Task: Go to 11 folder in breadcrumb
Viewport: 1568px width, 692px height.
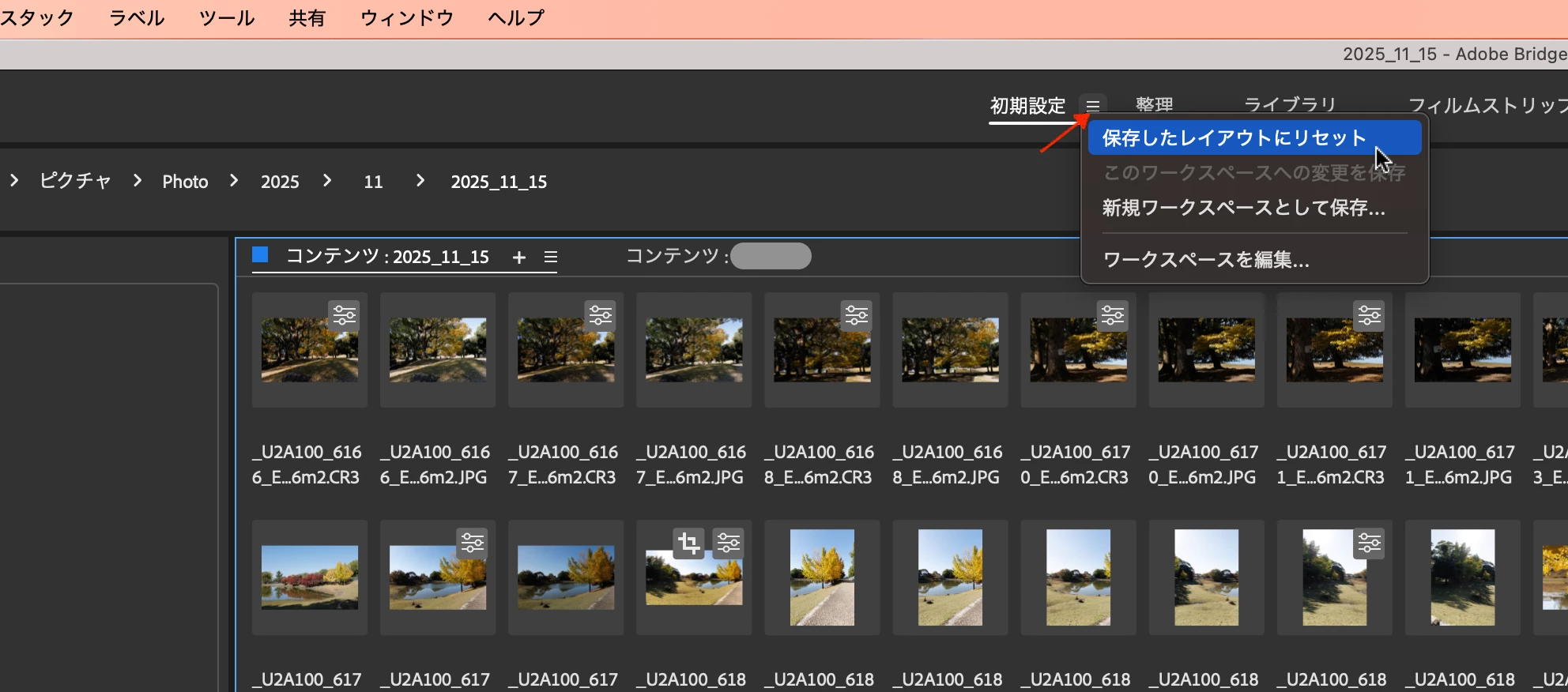Action: 373,182
